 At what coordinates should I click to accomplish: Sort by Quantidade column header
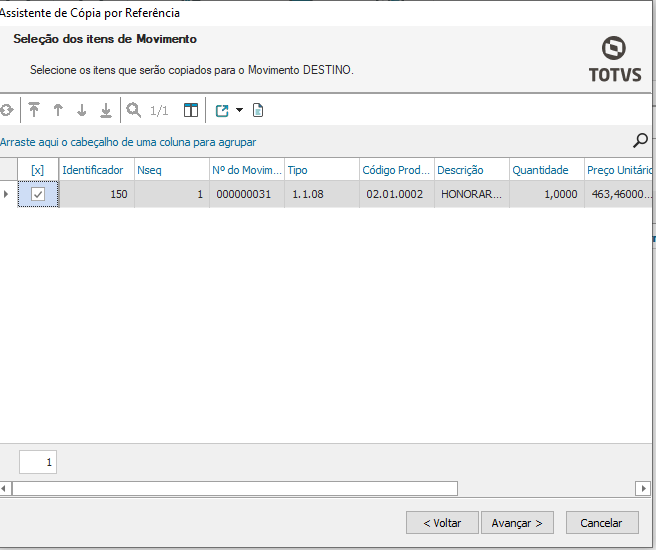(541, 170)
